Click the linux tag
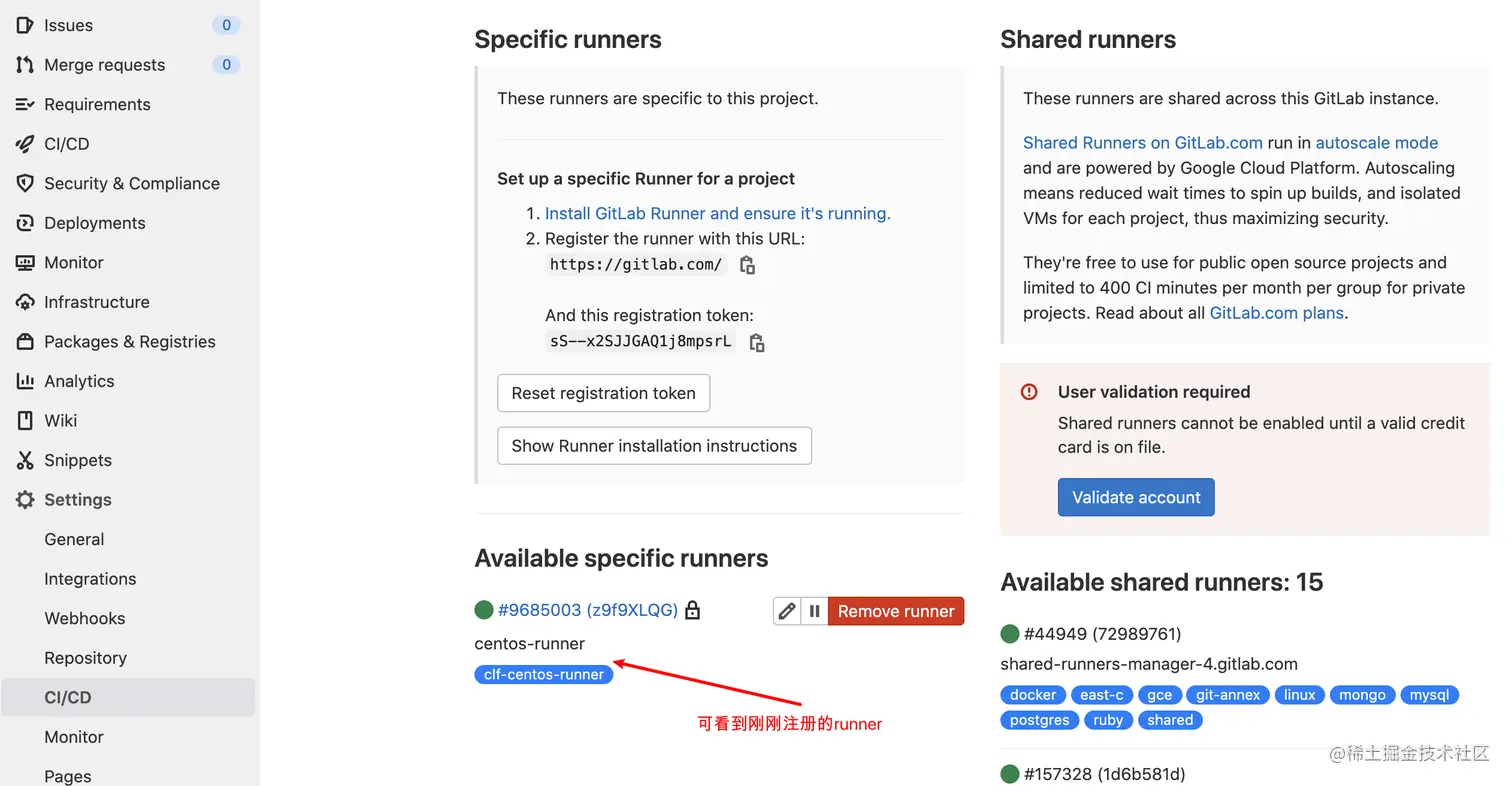 (1299, 695)
